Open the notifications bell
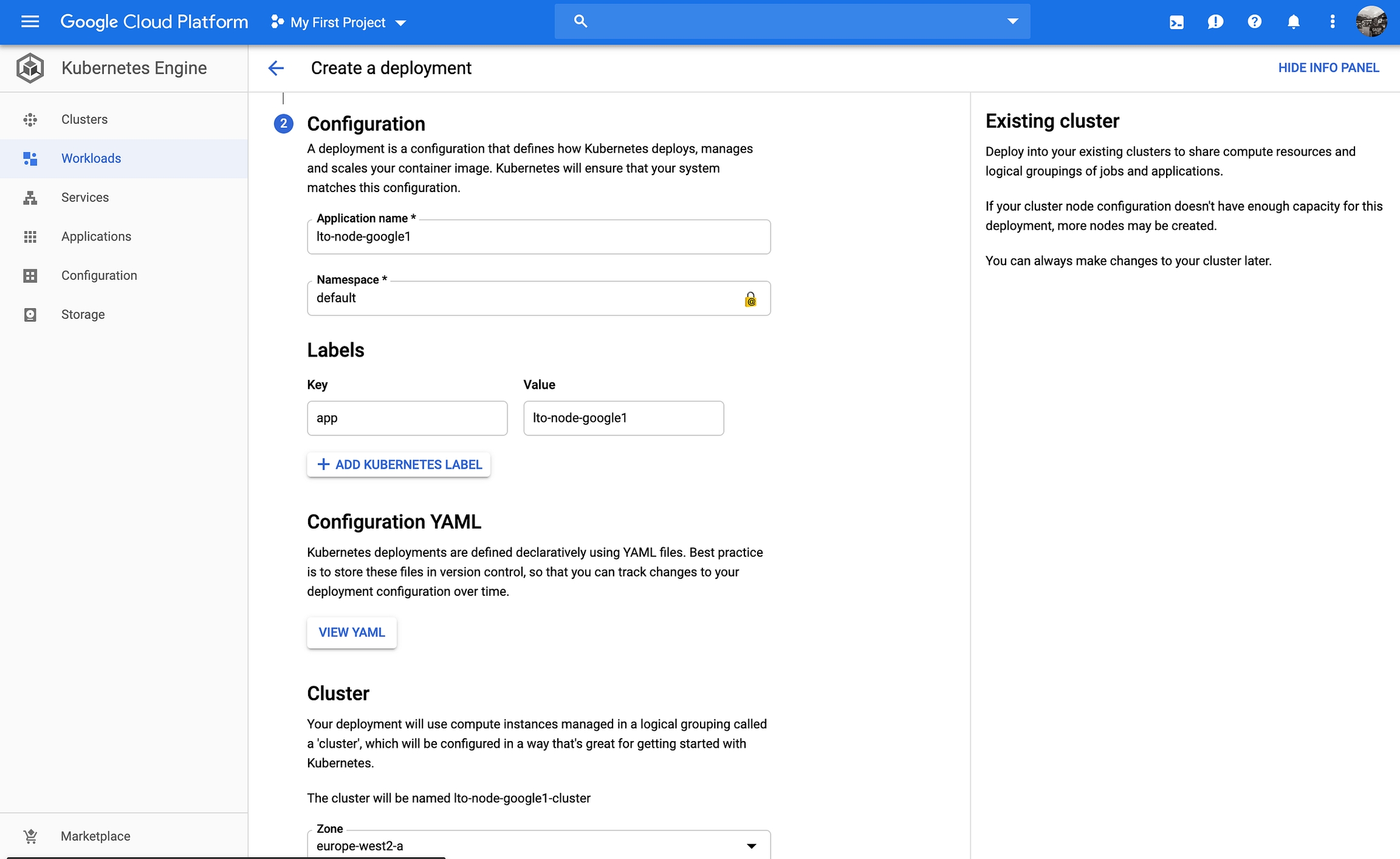 1294,22
